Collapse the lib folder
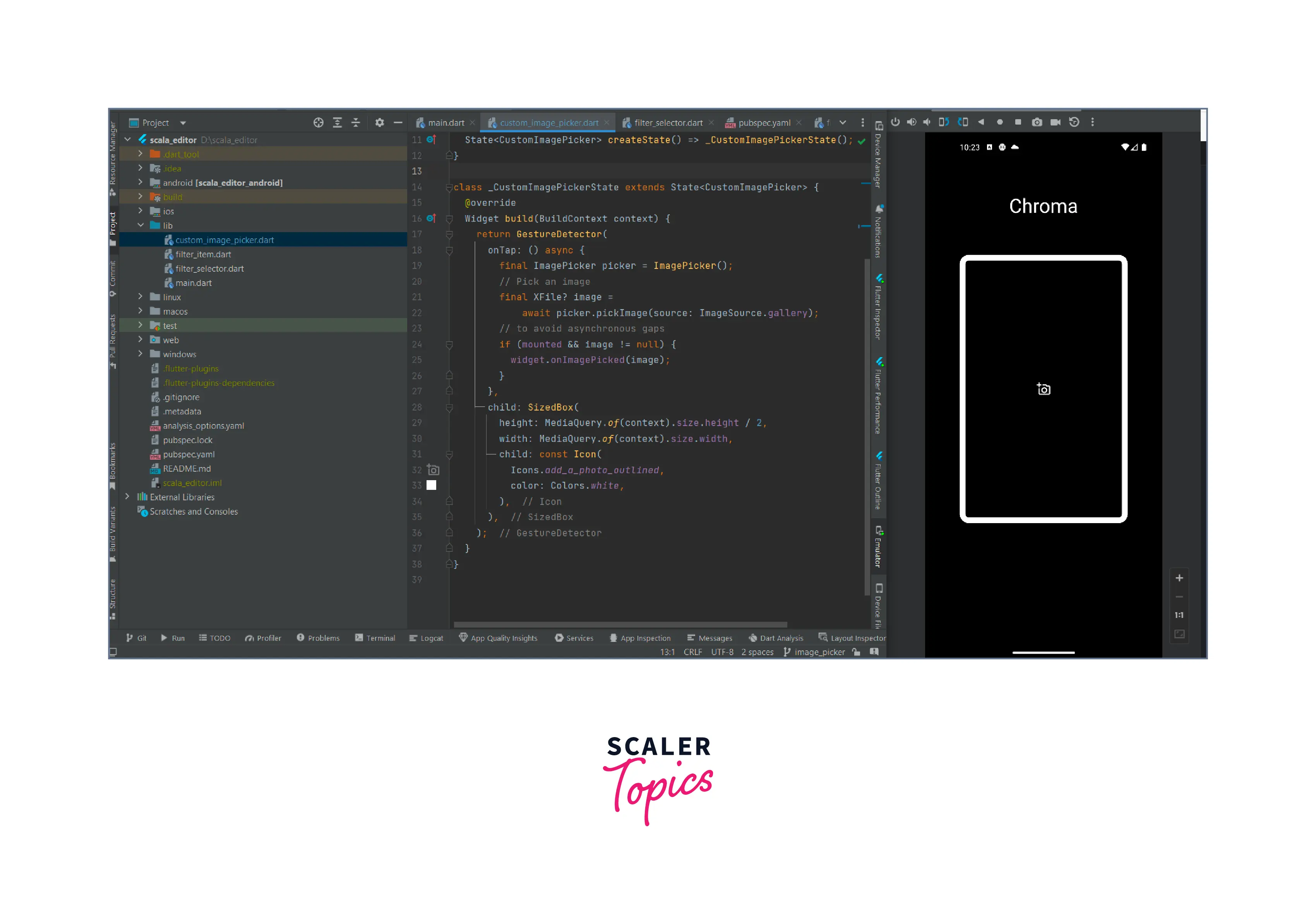Image resolution: width=1316 pixels, height=900 pixels. [141, 225]
